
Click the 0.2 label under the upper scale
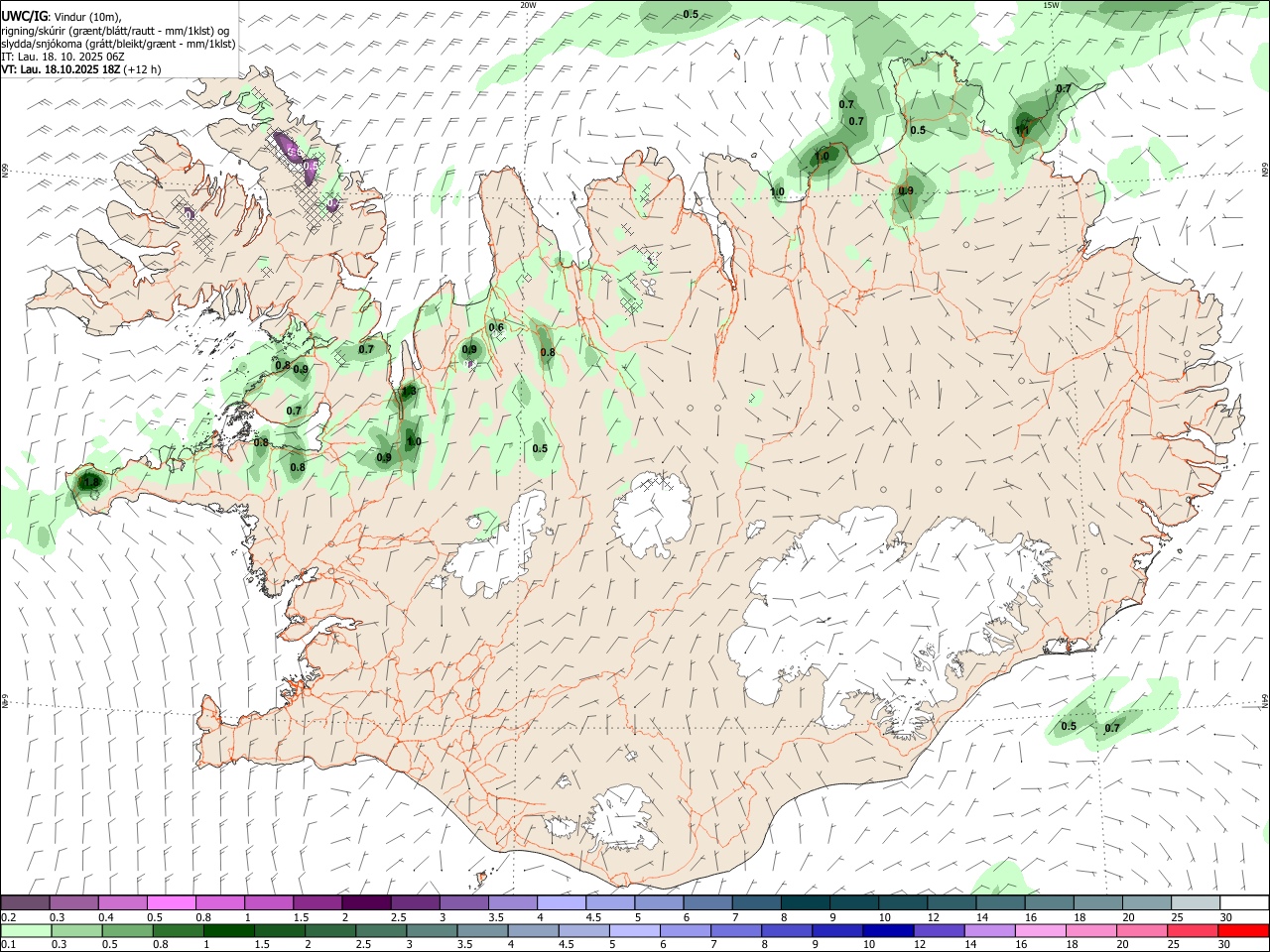click(8, 917)
